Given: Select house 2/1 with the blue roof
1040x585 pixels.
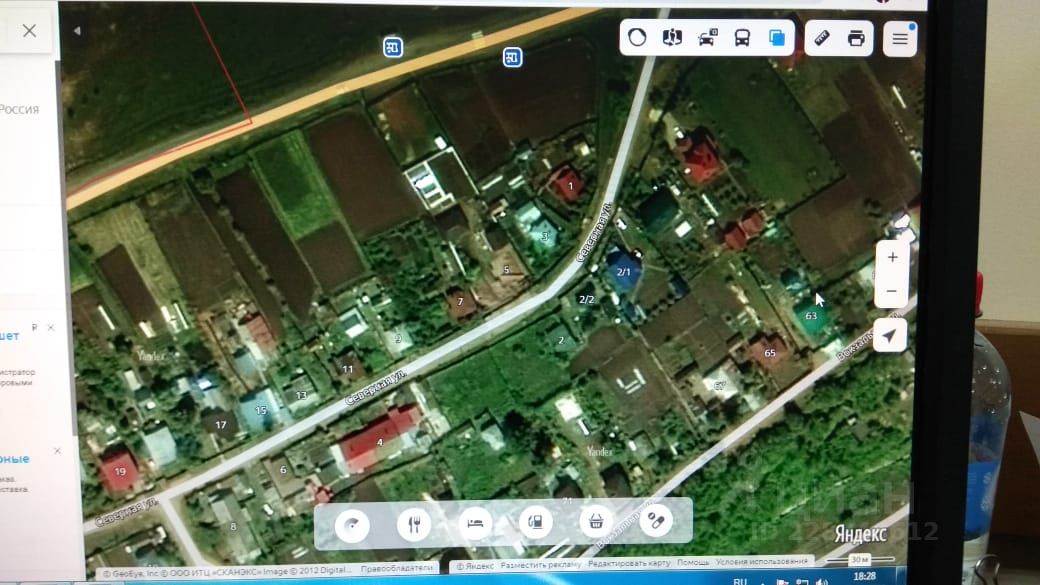Looking at the screenshot, I should tap(623, 272).
